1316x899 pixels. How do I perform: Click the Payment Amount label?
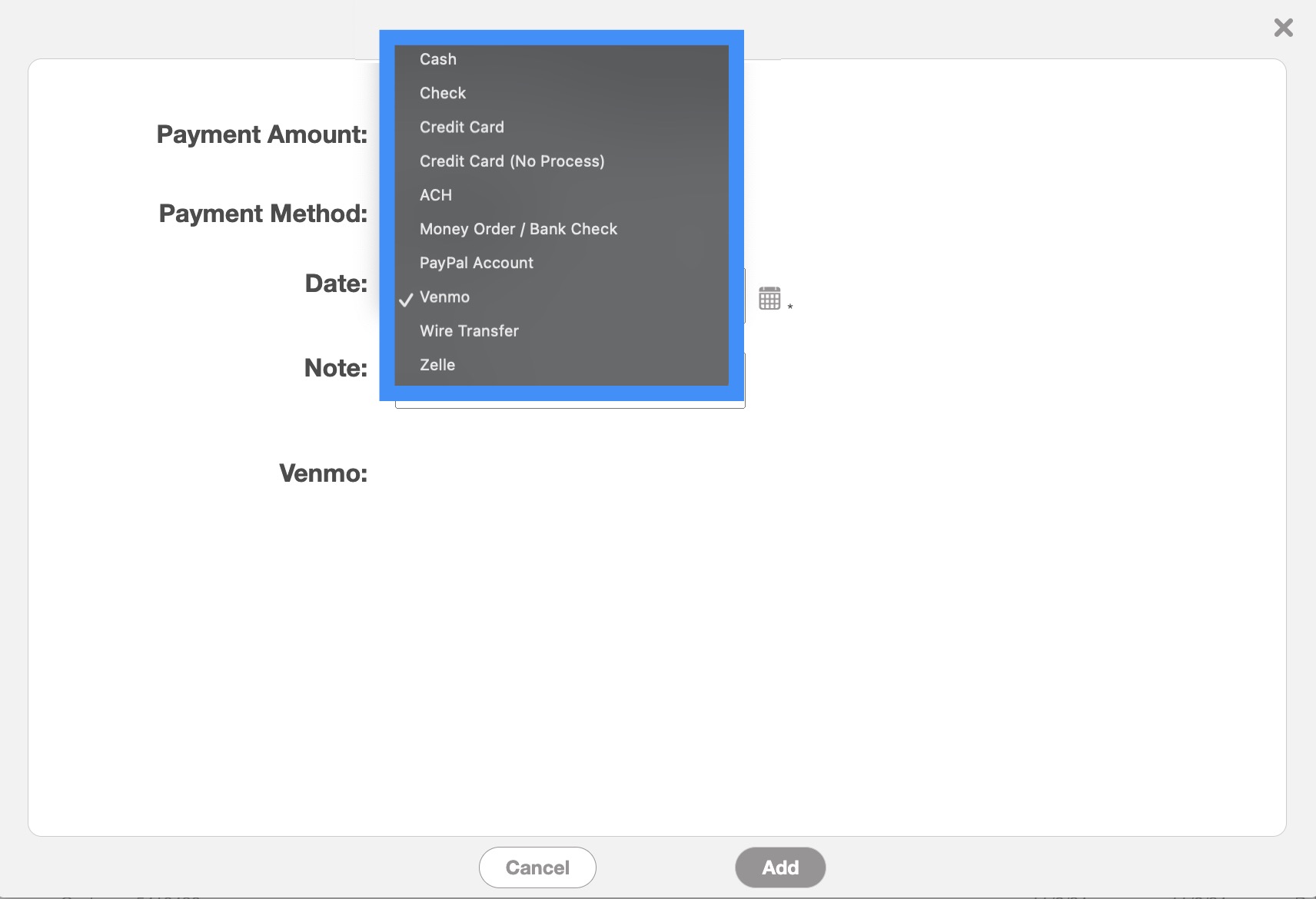(262, 134)
